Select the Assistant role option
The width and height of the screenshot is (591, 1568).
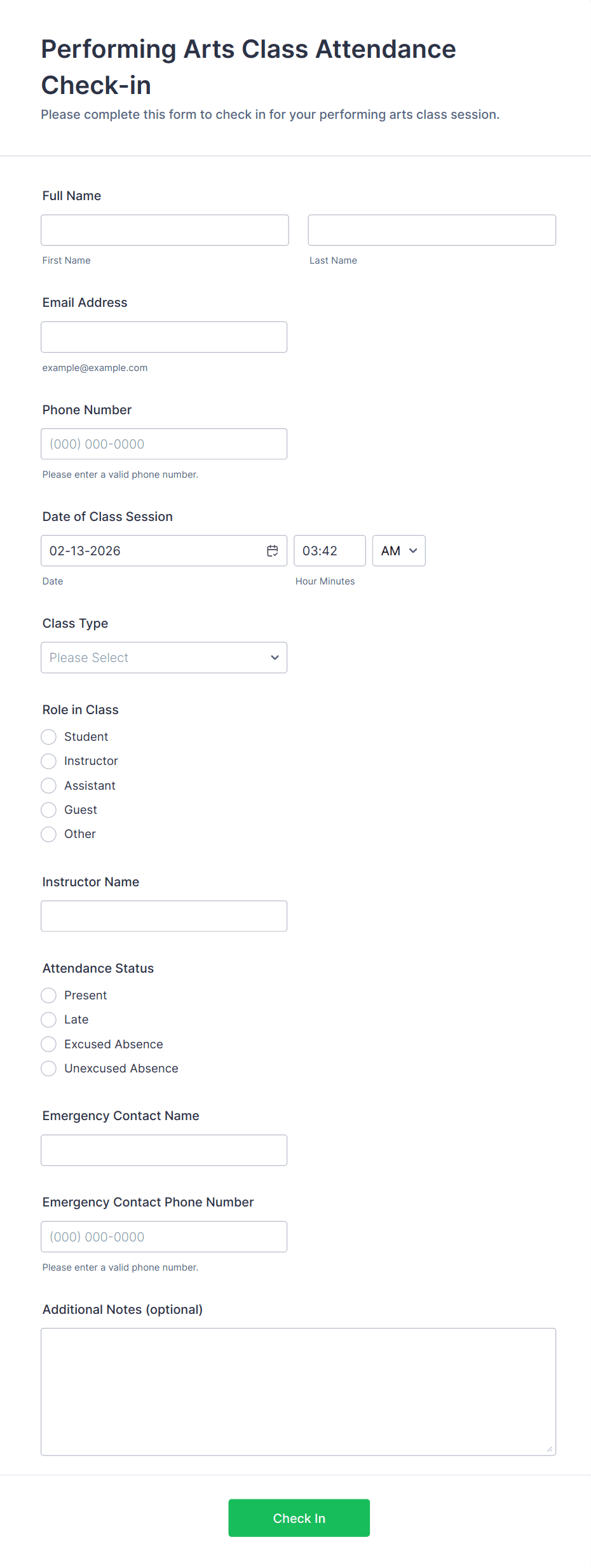tap(49, 786)
